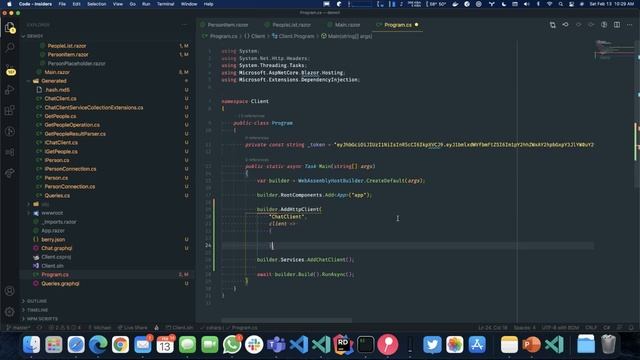Click the Spaces: 4 indentation setting
640x360 pixels.
coord(524,328)
